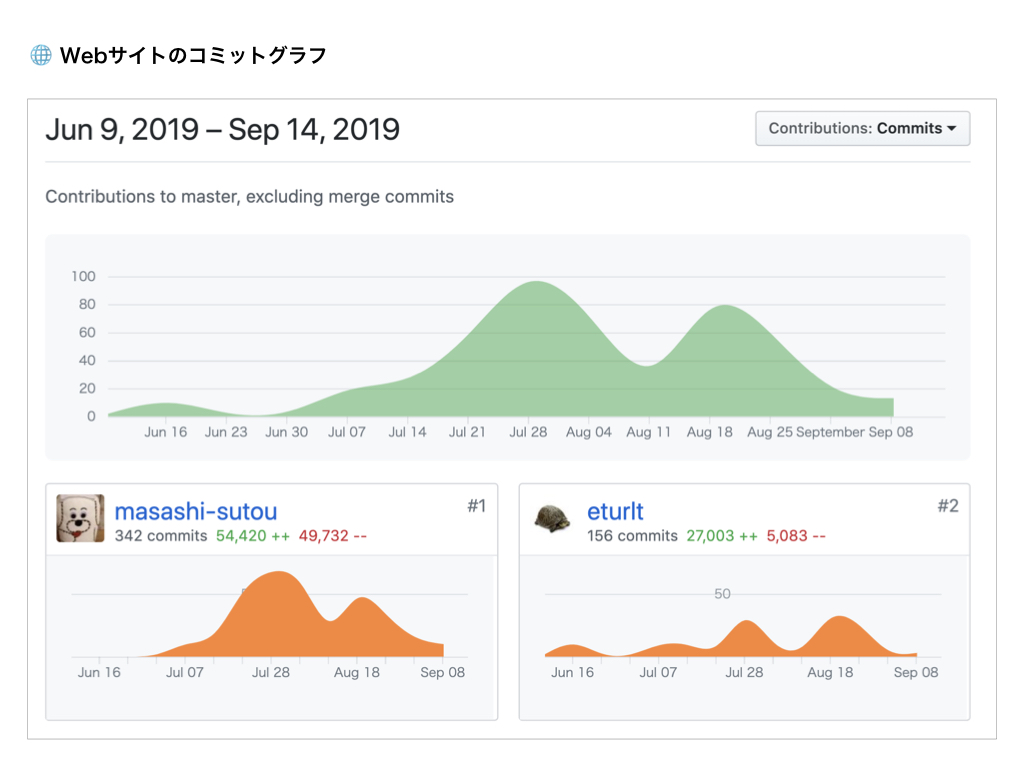Click the 54,420 ++ additions count
This screenshot has height=768, width=1024.
[x=253, y=536]
